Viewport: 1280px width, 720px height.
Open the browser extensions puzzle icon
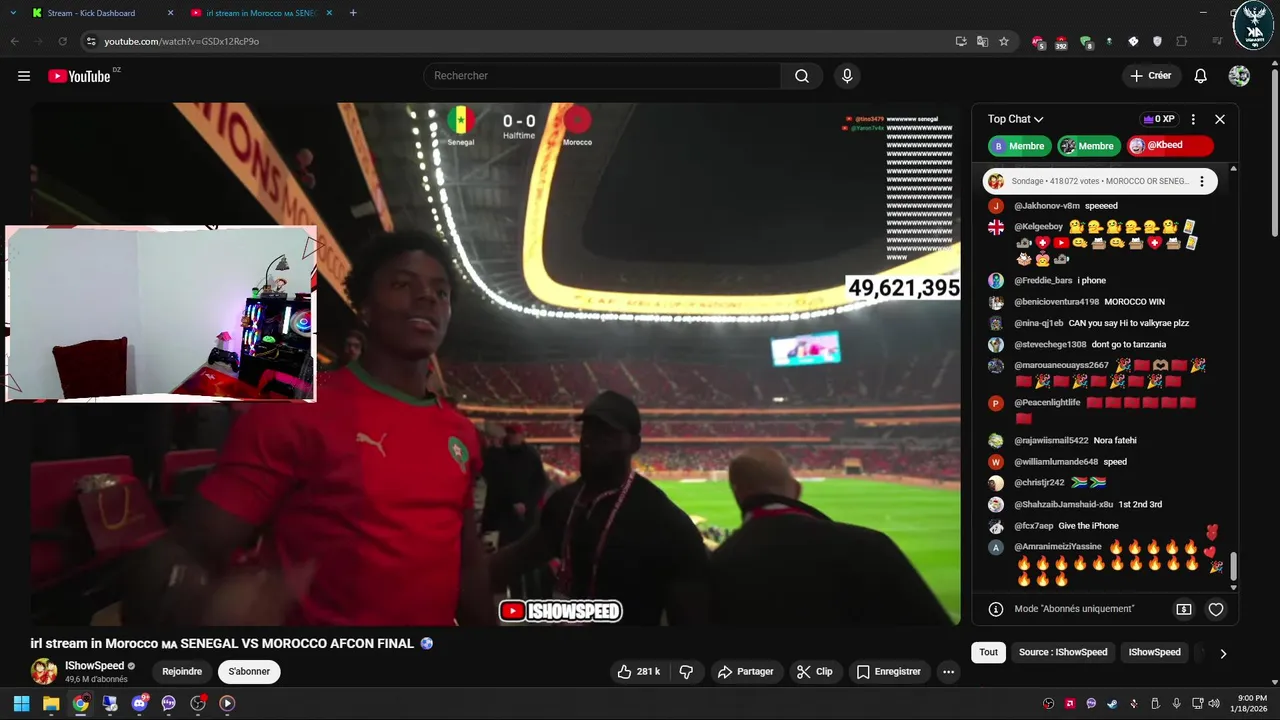tap(1181, 41)
